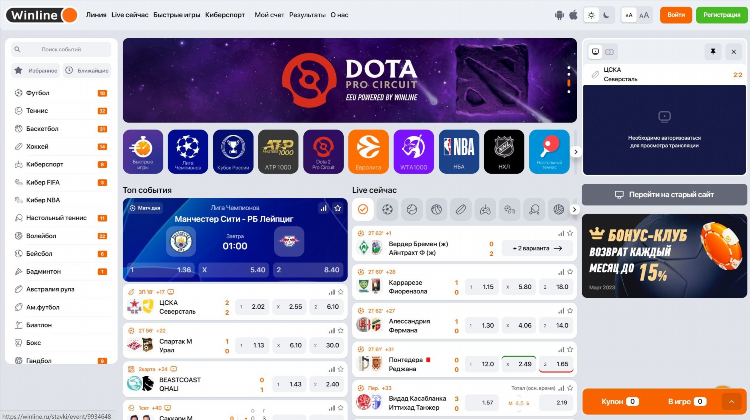750x420 pixels.
Task: Select Понтедера draw odds 2.49
Action: pyautogui.click(x=519, y=364)
